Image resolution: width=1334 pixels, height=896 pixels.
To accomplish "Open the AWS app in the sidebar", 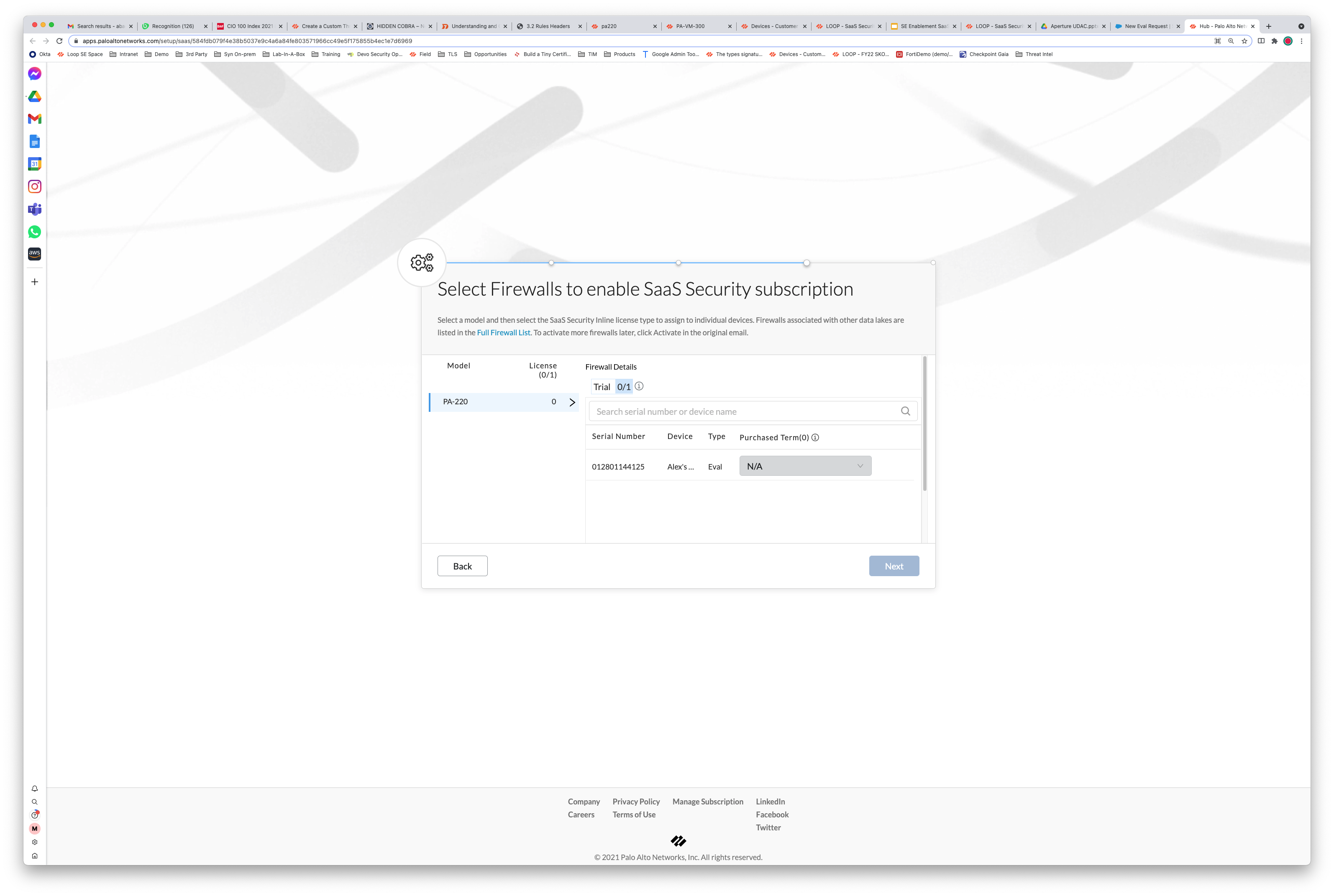I will 34,254.
